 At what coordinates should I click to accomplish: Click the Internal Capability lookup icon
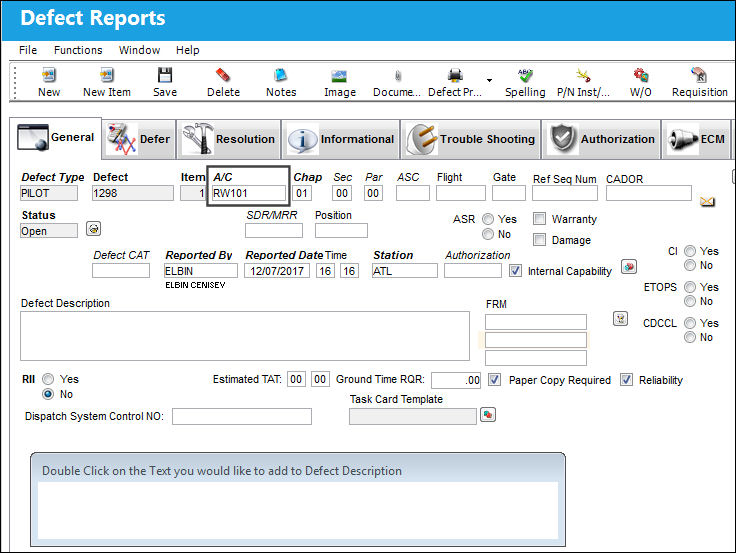pos(629,267)
